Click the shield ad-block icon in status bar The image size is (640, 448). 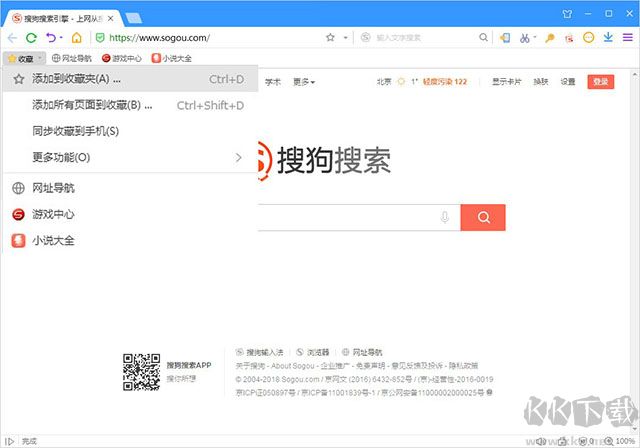coord(583,441)
